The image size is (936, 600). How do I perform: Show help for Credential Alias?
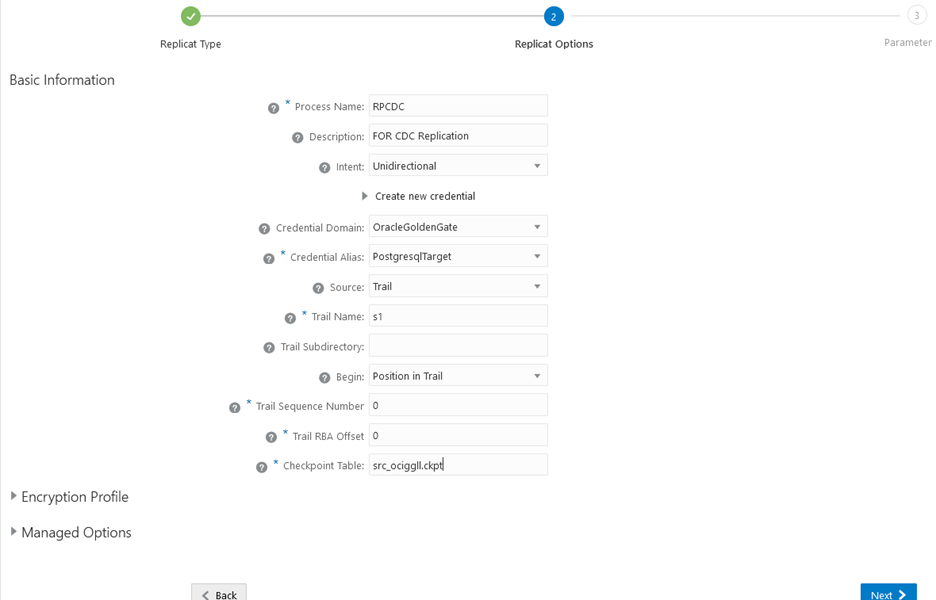click(x=268, y=259)
